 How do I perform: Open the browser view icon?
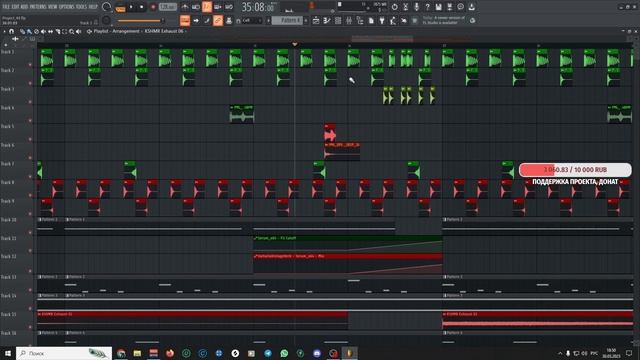360,20
